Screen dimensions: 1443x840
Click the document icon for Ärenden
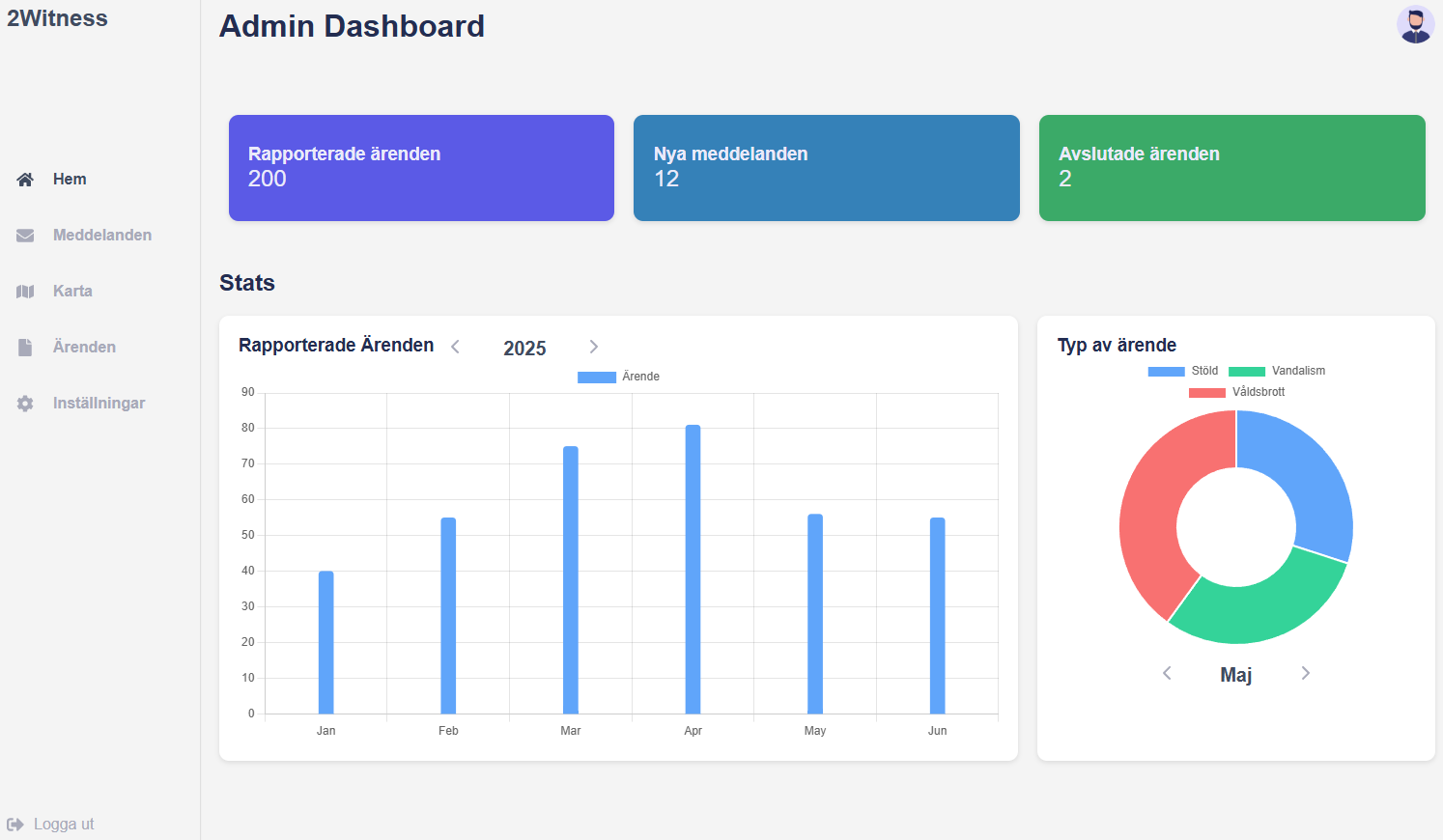tap(25, 348)
